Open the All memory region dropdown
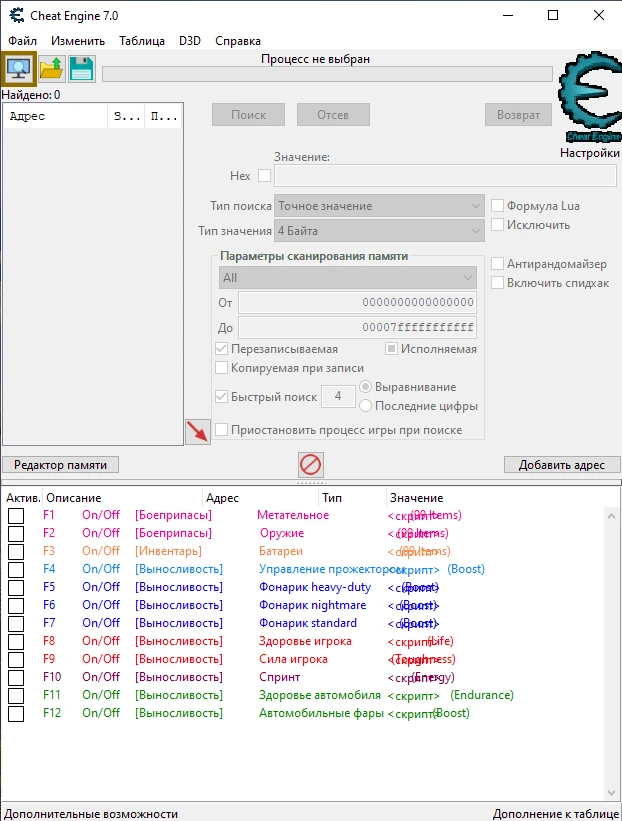 coord(348,278)
